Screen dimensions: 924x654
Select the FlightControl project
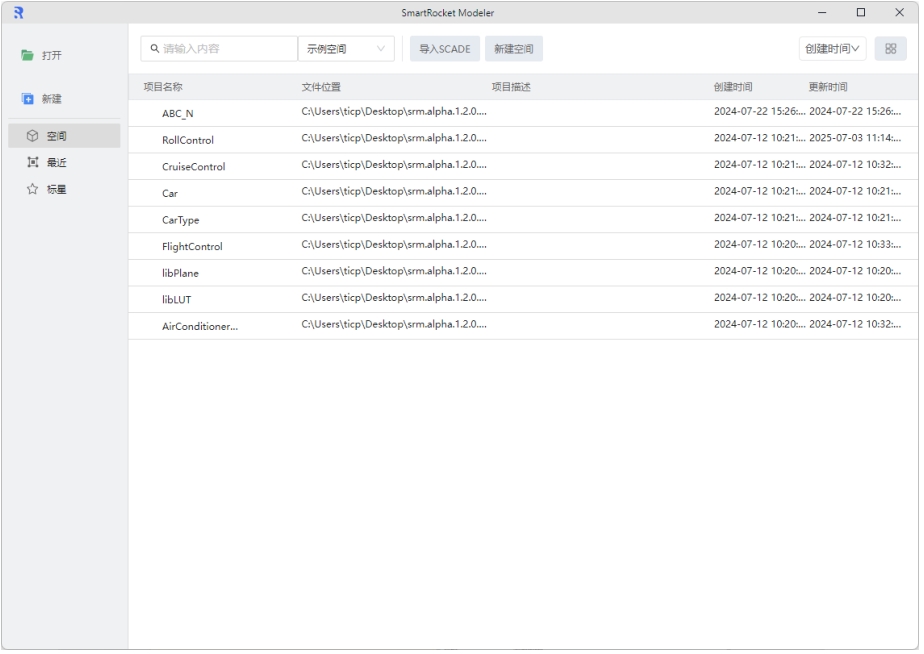pos(193,247)
